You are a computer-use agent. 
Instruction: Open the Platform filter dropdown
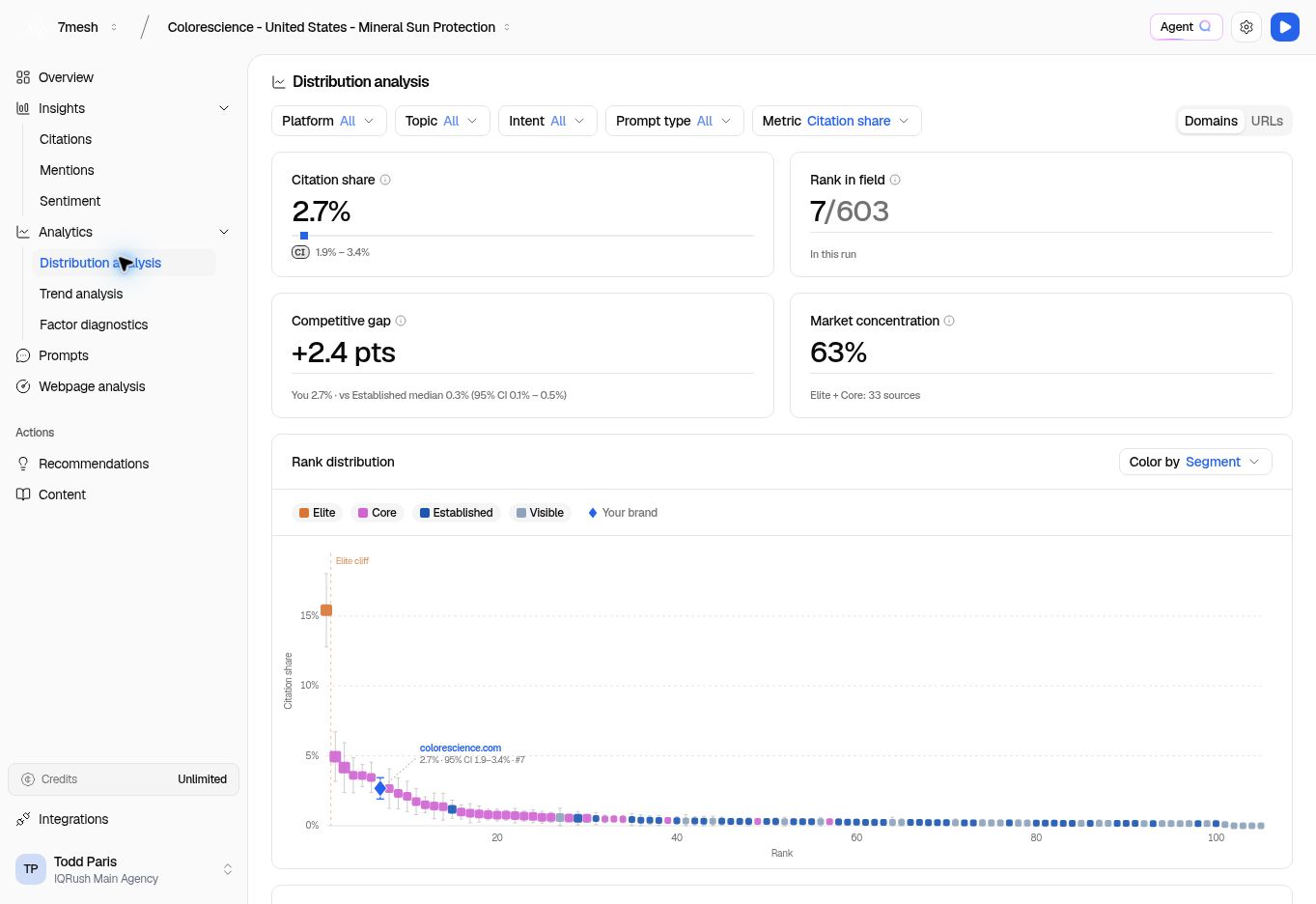[329, 121]
